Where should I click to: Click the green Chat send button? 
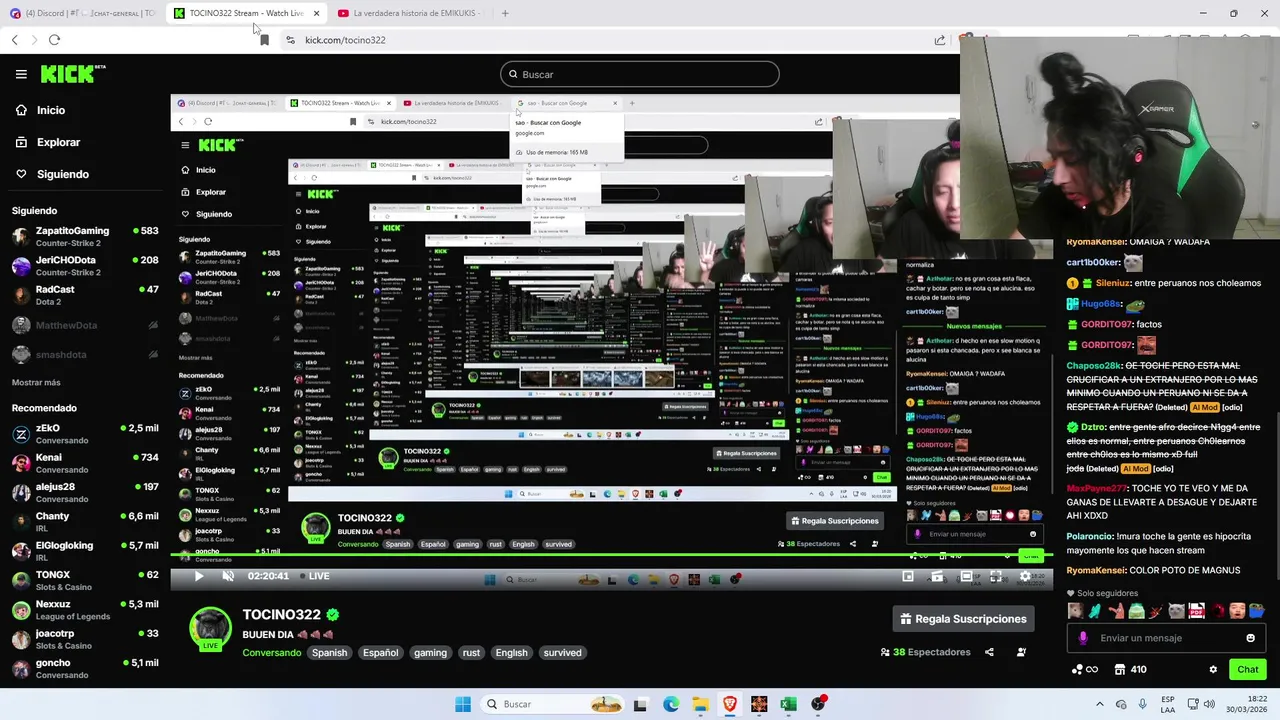point(1248,670)
